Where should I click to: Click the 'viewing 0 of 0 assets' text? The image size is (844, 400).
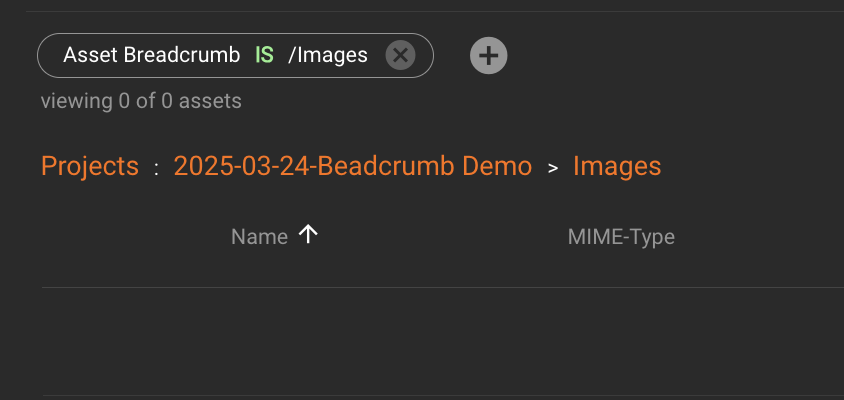(x=141, y=101)
